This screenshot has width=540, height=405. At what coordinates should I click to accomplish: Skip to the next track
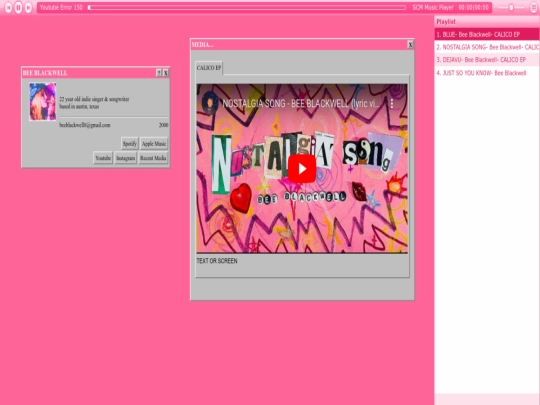(x=28, y=7)
